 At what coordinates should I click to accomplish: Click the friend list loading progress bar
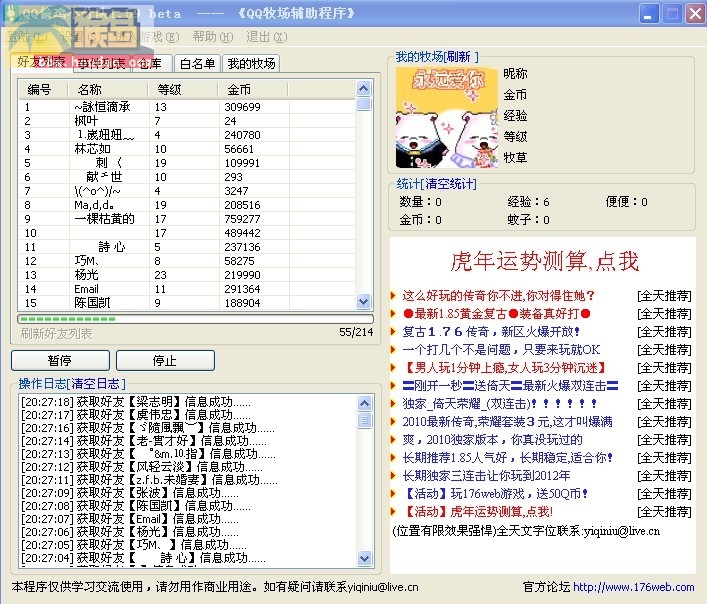tap(195, 319)
